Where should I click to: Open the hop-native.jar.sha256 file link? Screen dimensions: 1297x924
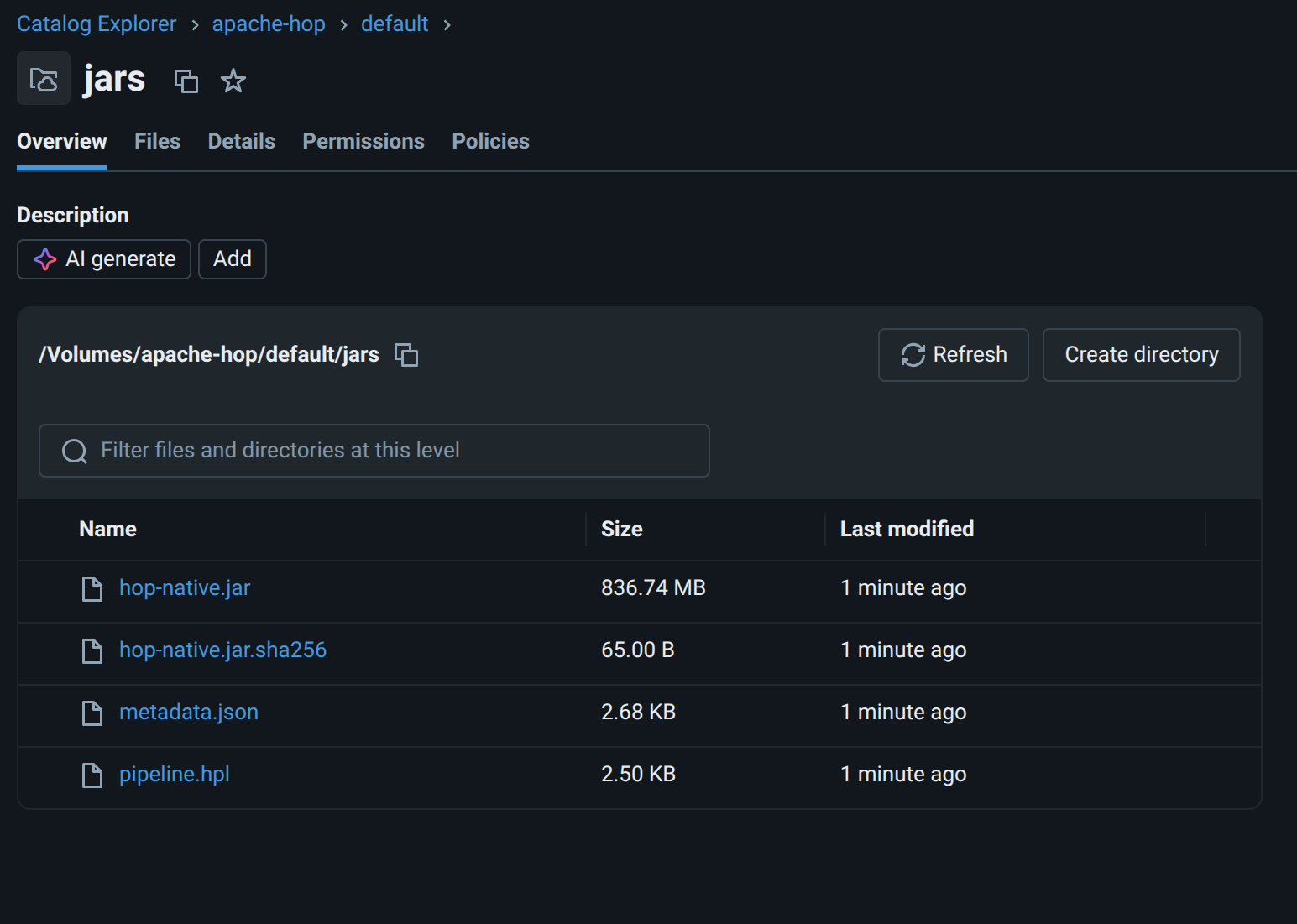click(x=222, y=650)
